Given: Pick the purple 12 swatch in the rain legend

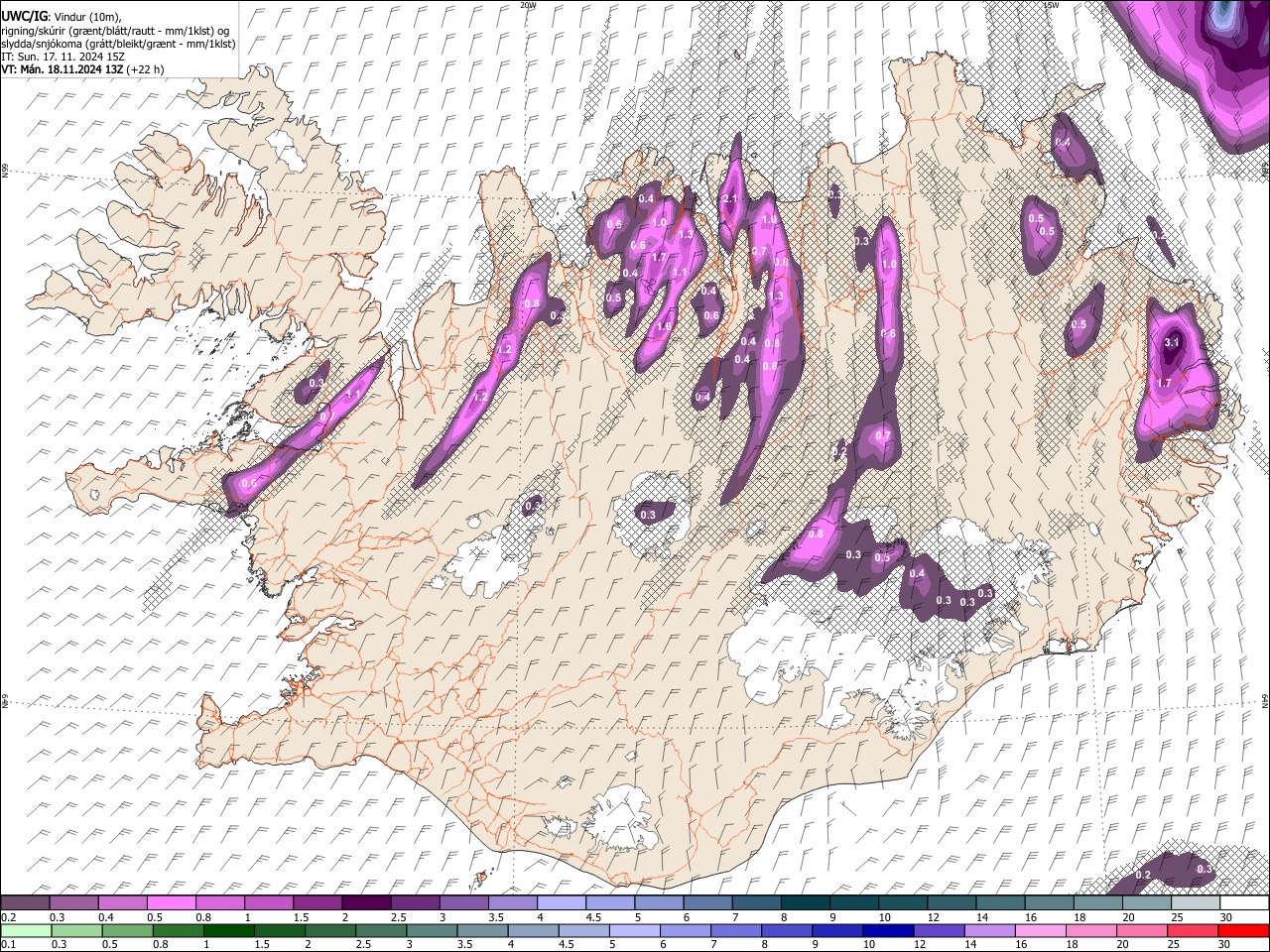Looking at the screenshot, I should pyautogui.click(x=939, y=930).
